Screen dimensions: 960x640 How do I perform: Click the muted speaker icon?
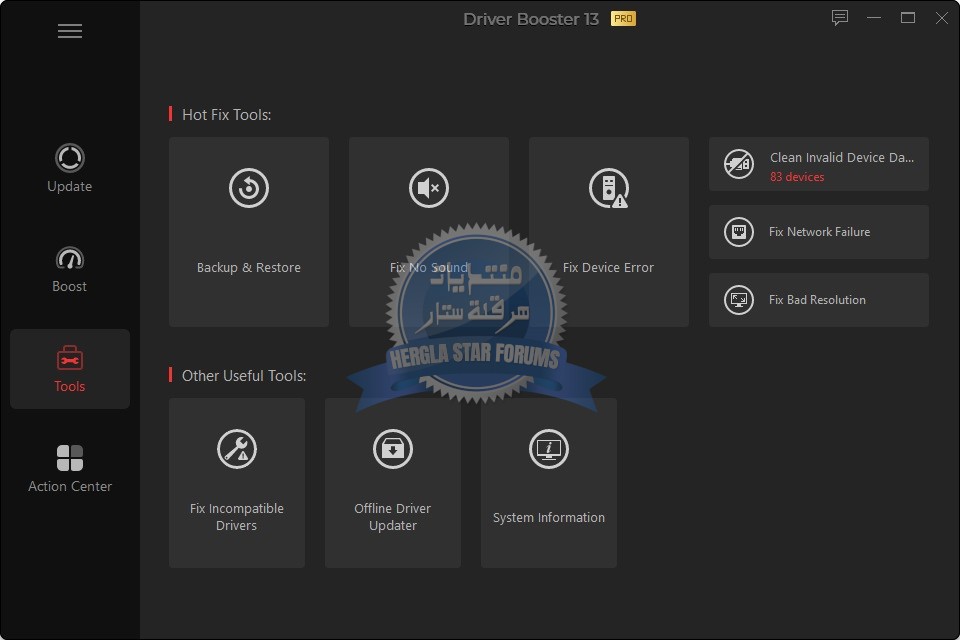point(429,188)
